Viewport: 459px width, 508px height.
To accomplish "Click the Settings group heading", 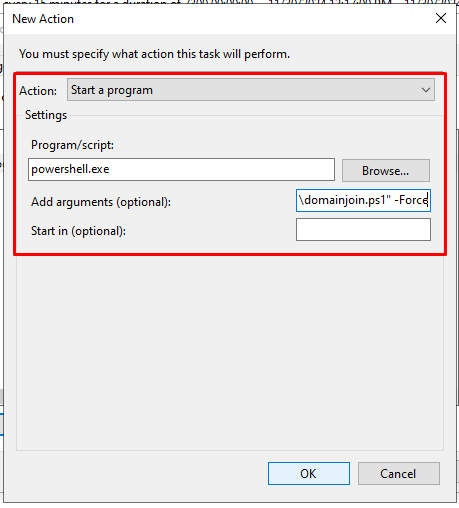I will [x=46, y=115].
